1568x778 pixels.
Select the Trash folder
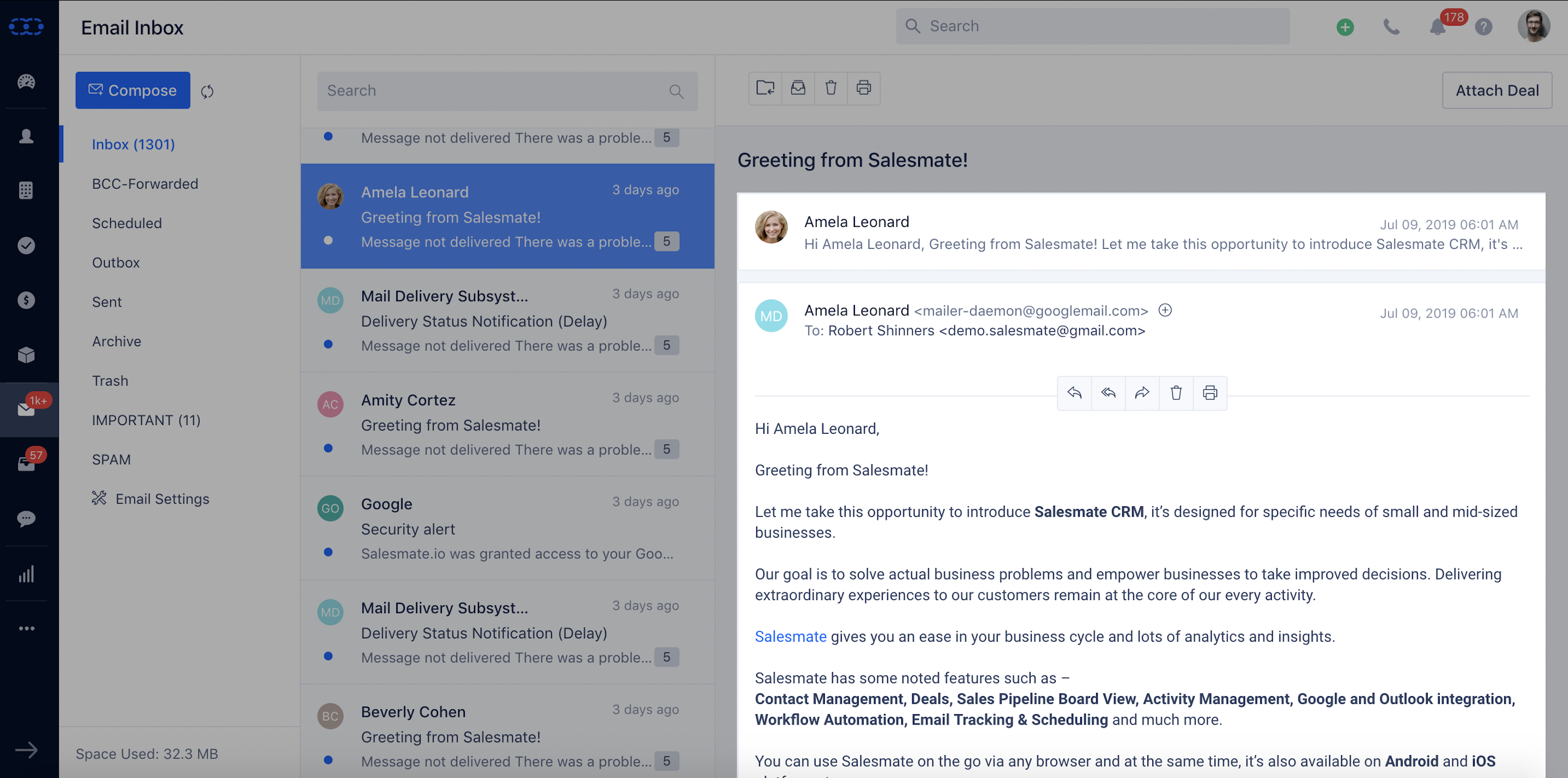(110, 381)
